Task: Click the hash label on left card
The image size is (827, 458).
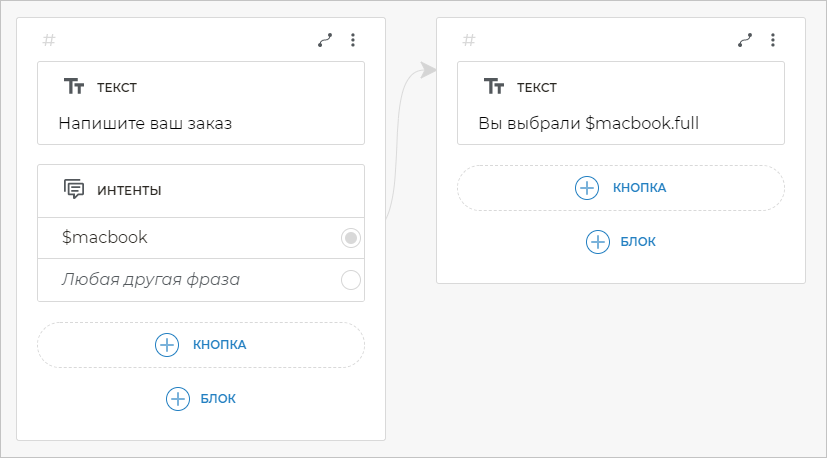Action: [49, 41]
